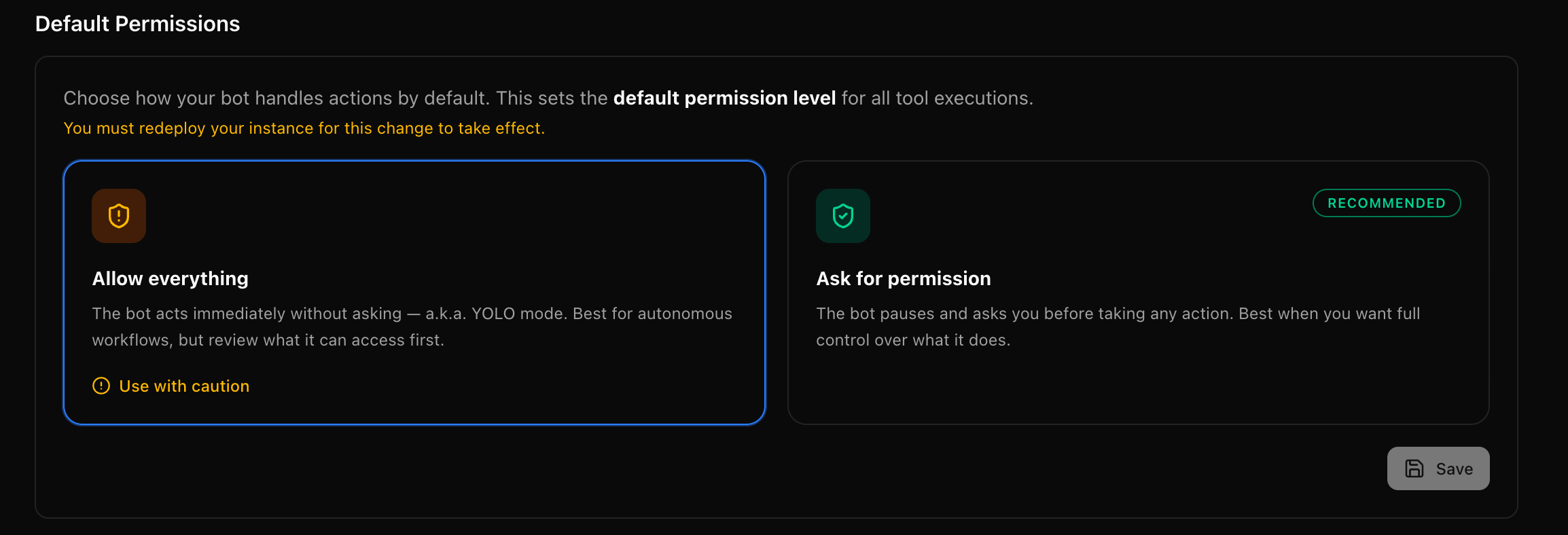
Task: Click the "Ask for permission" title
Action: (903, 278)
